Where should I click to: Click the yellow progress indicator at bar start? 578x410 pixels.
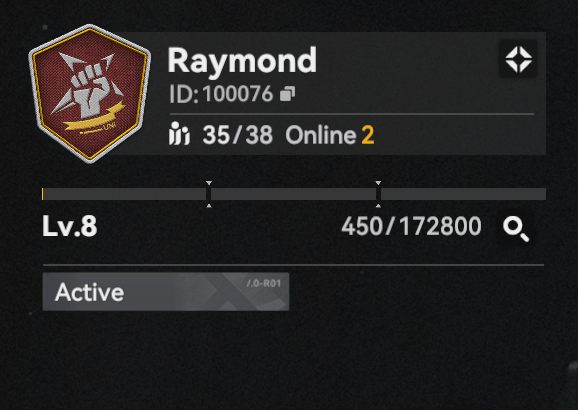pyautogui.click(x=43, y=194)
